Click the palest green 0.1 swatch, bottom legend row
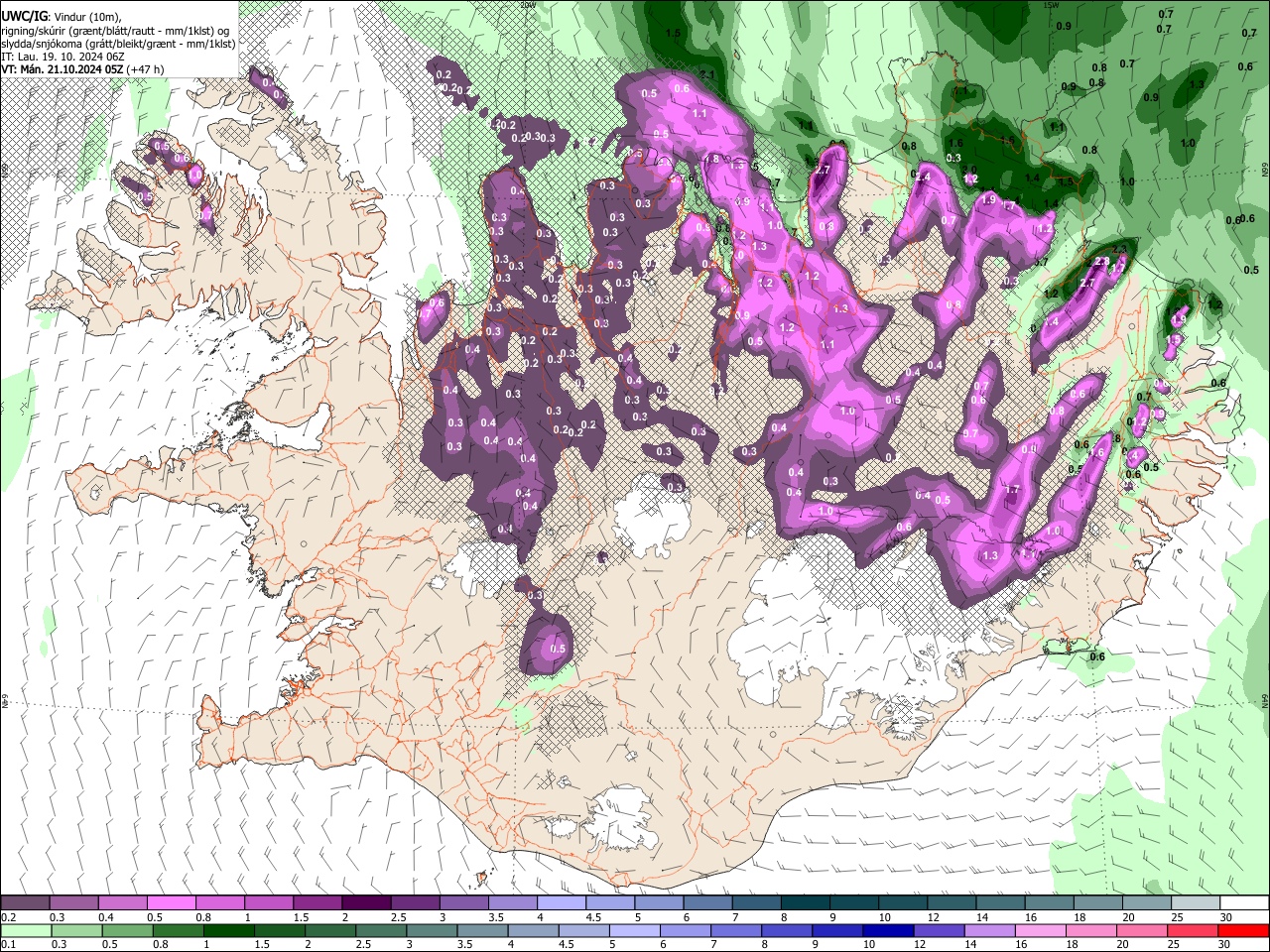The image size is (1270, 952). pos(25,930)
